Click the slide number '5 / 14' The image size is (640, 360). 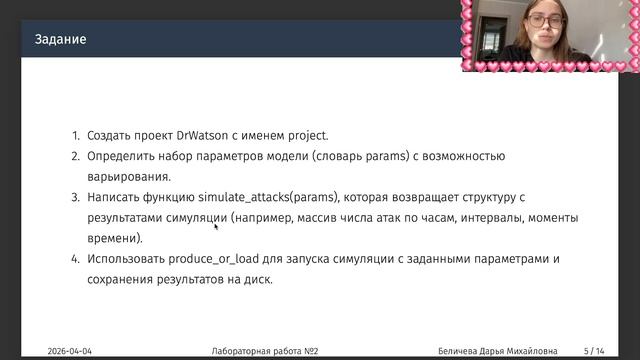tap(594, 351)
